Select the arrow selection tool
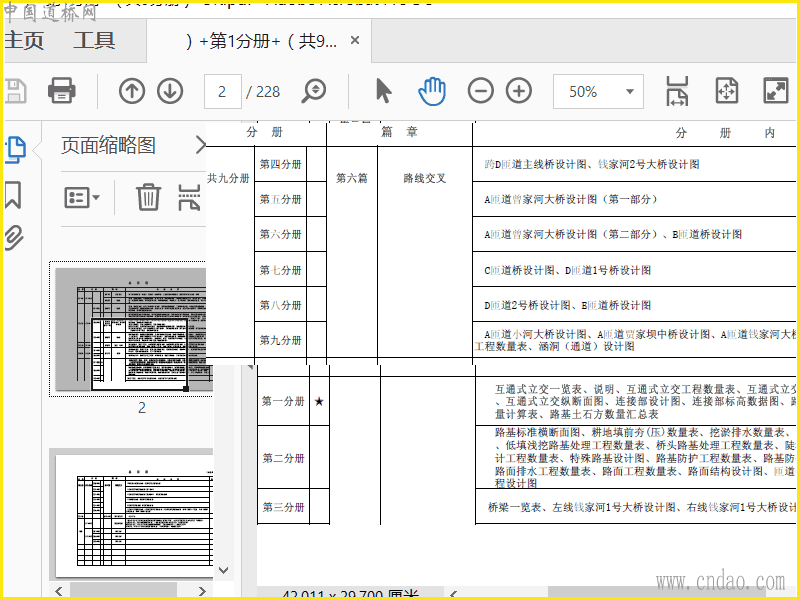This screenshot has width=800, height=600. 383,91
